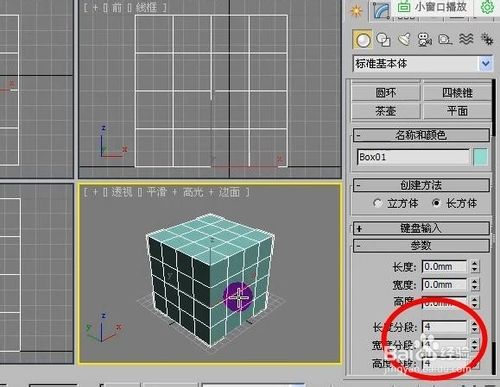Expand the 键盘输入 keyboard entry rollout
This screenshot has width=500, height=387.
click(421, 228)
